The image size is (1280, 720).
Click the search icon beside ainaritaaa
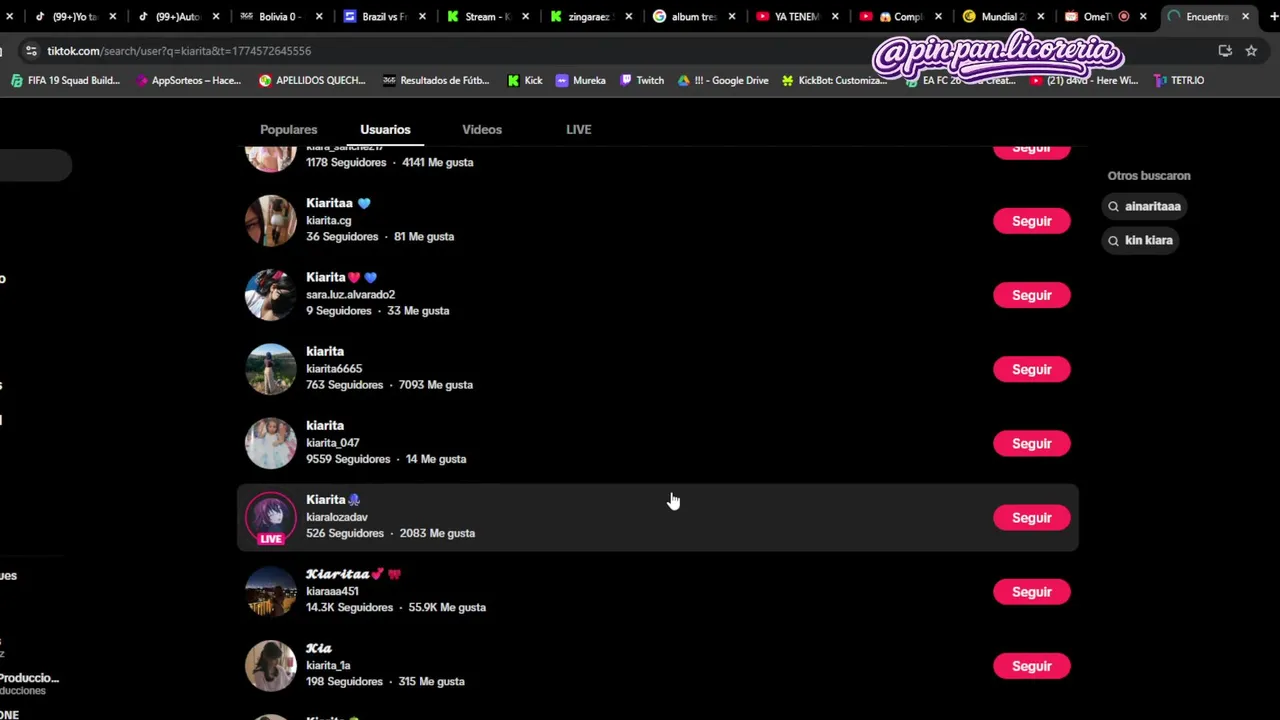point(1113,206)
